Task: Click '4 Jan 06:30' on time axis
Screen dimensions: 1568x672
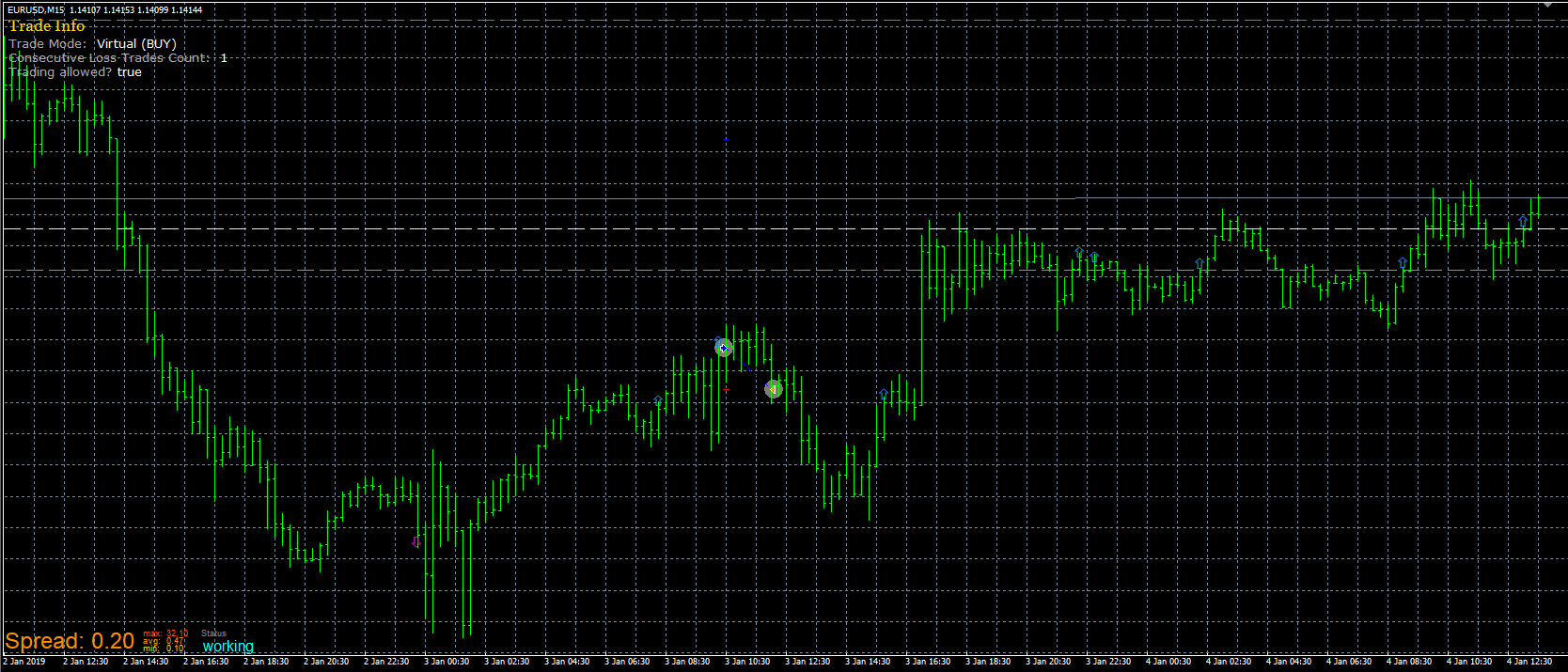Action: pos(1349,662)
